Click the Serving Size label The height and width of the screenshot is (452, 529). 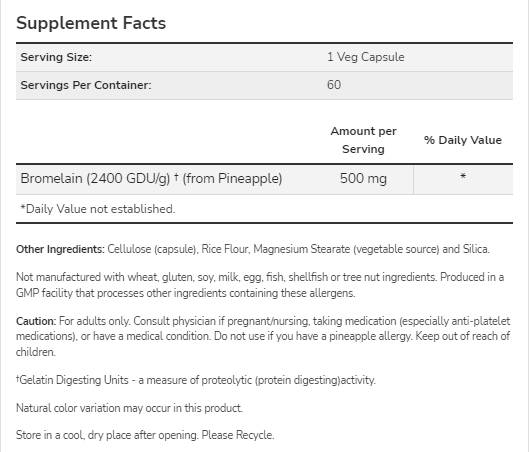click(x=56, y=57)
